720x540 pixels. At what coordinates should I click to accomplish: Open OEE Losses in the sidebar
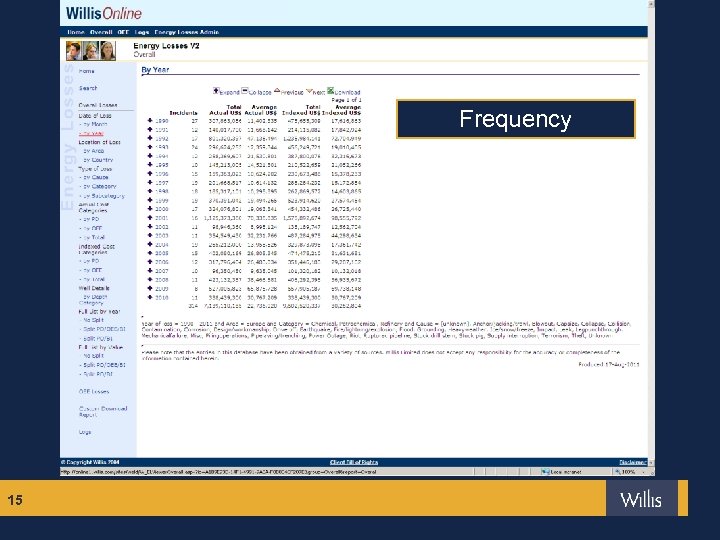94,392
